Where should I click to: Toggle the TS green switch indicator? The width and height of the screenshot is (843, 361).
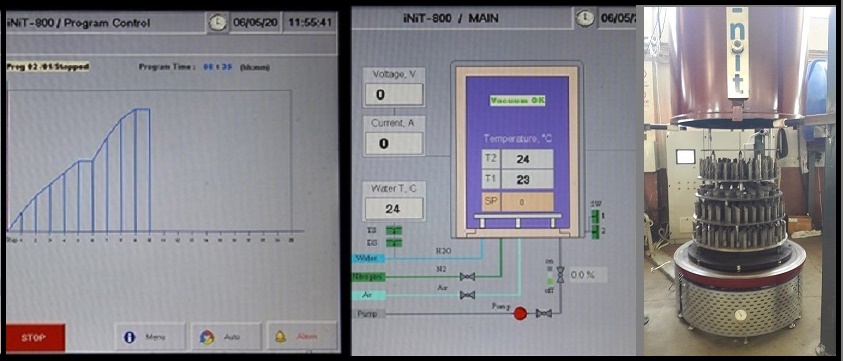394,230
